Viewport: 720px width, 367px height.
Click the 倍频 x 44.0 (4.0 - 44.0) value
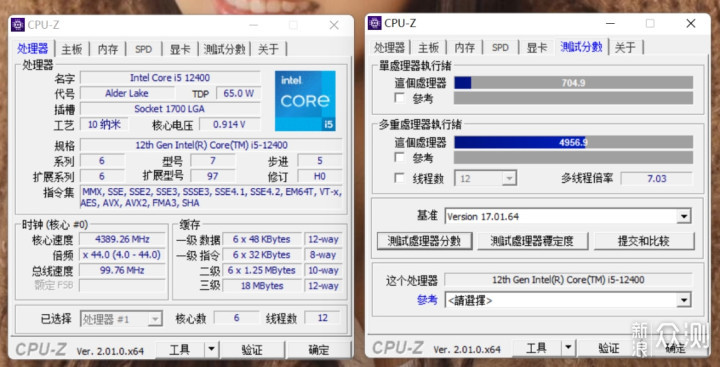point(123,254)
